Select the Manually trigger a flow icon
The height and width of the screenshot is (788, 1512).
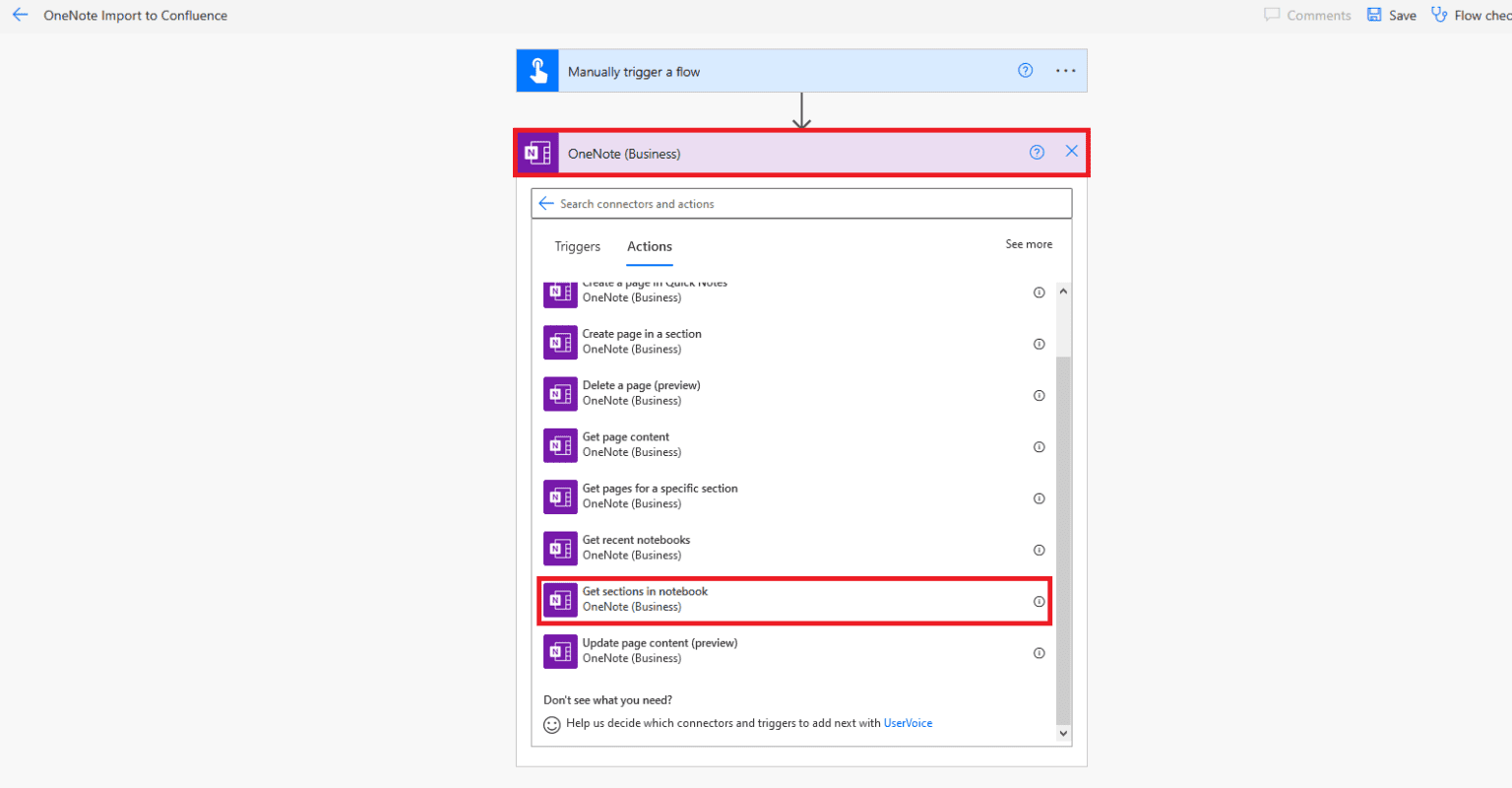[x=536, y=70]
